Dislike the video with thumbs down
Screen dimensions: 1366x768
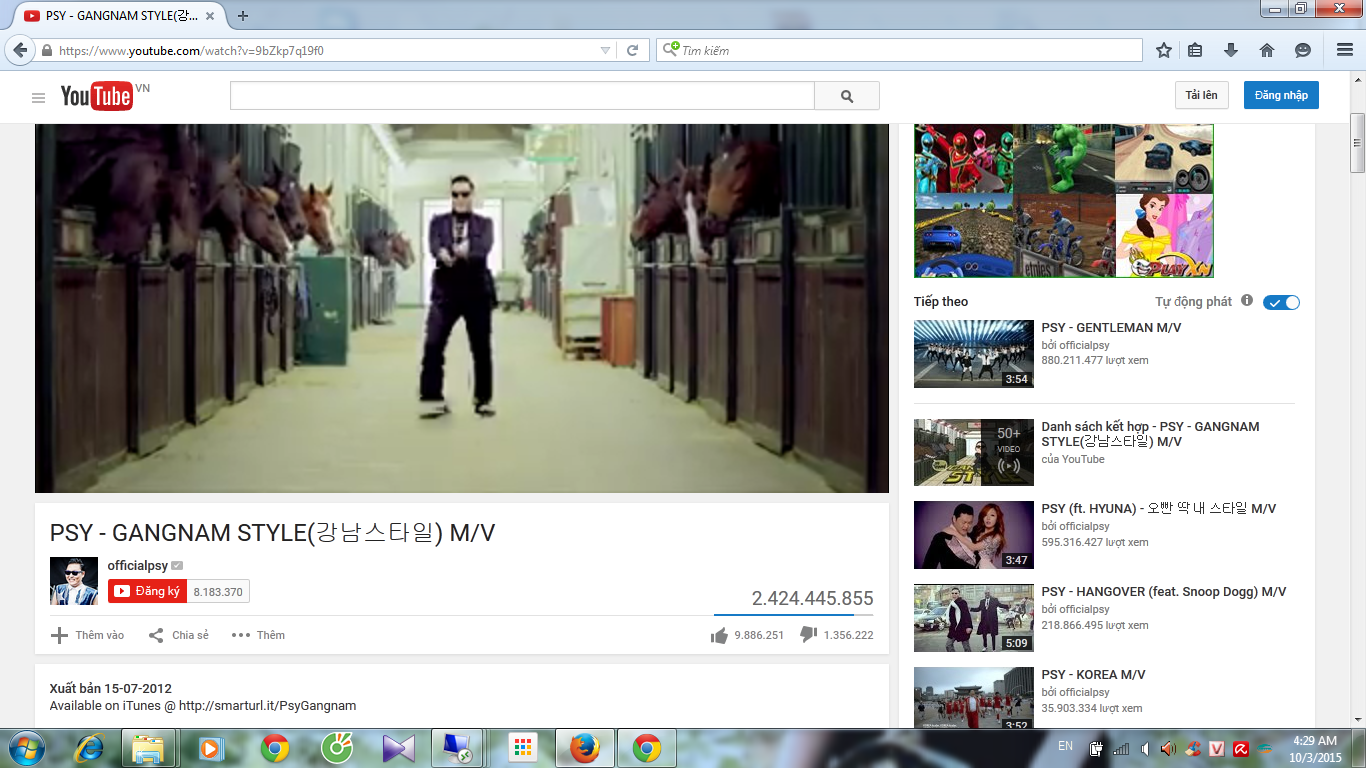[x=809, y=635]
